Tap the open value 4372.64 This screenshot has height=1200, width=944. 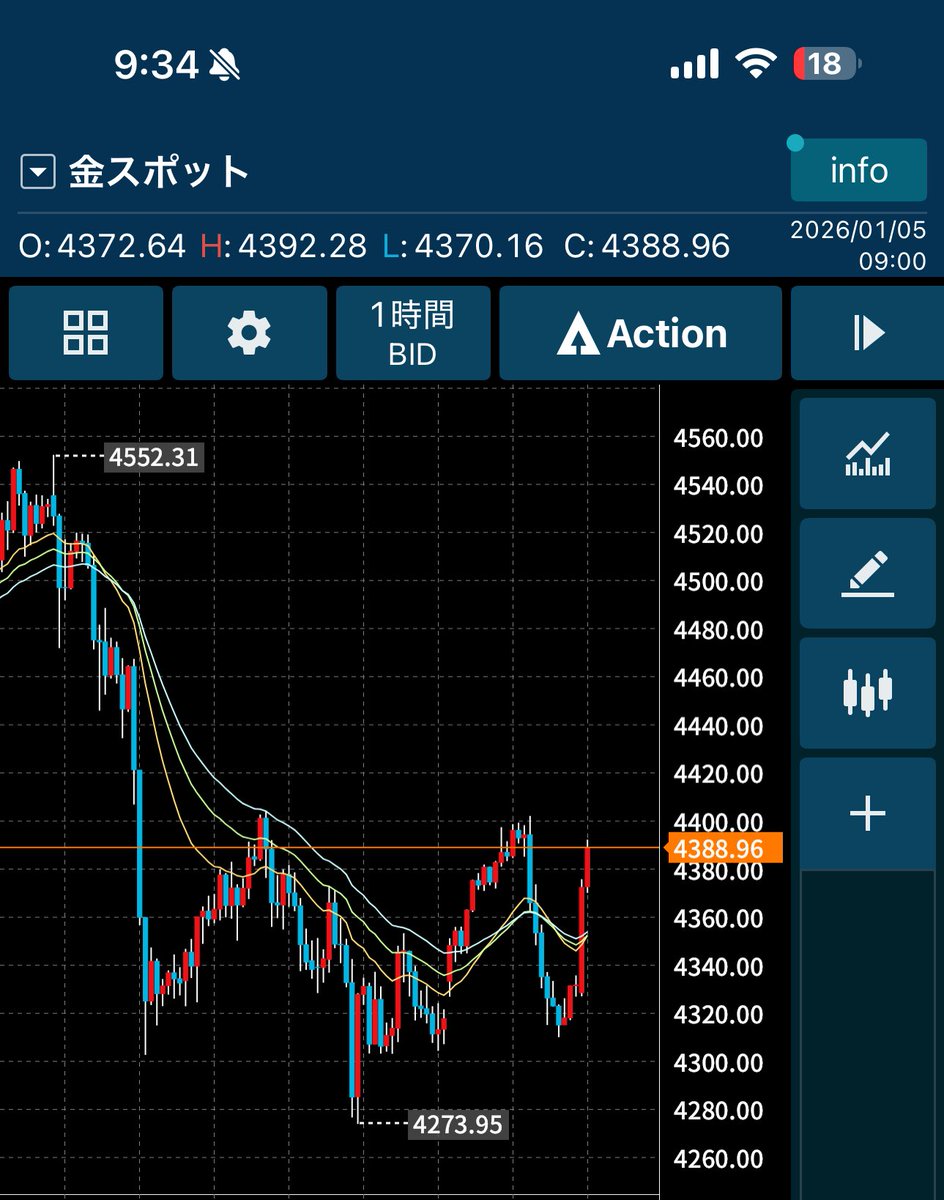click(x=122, y=246)
